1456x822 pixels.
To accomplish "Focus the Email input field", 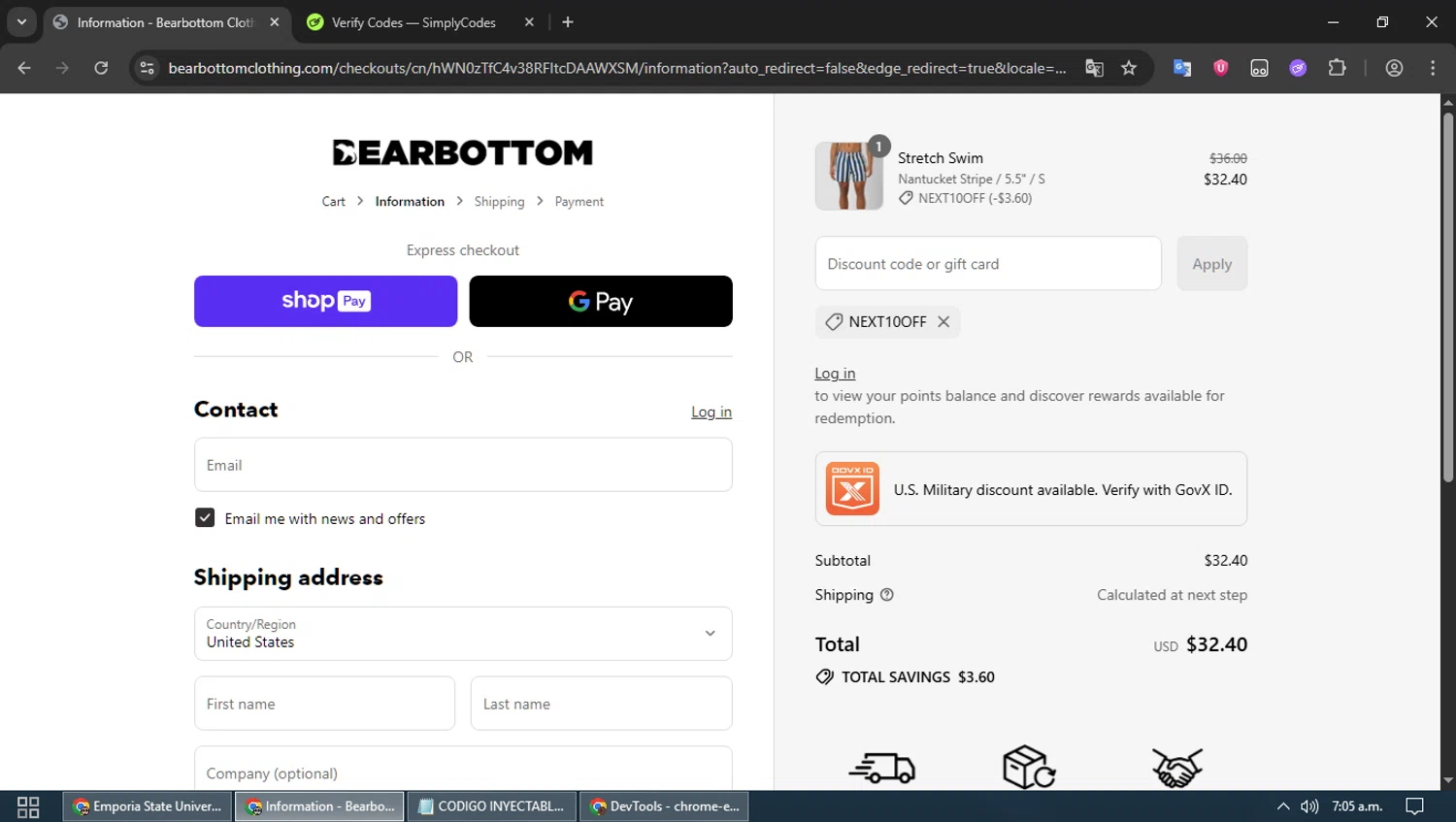I will click(x=463, y=465).
